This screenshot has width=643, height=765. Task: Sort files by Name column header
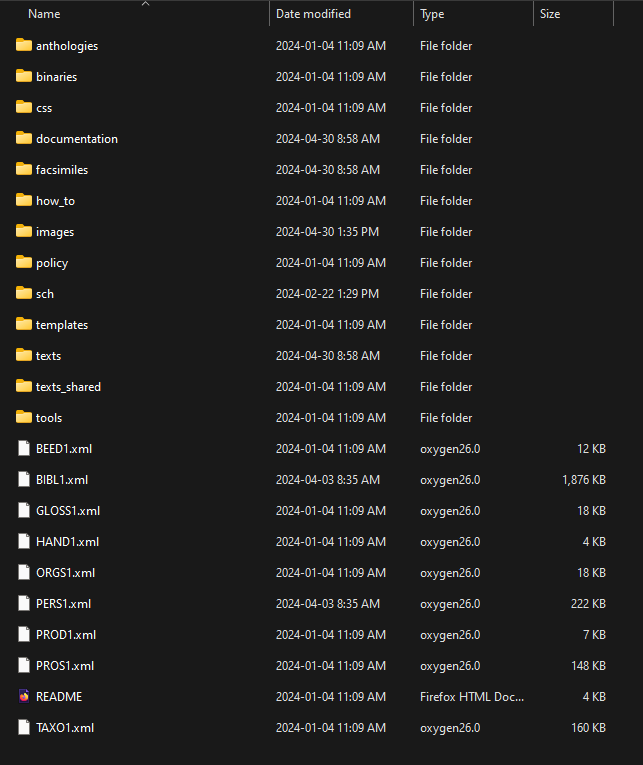pos(44,14)
